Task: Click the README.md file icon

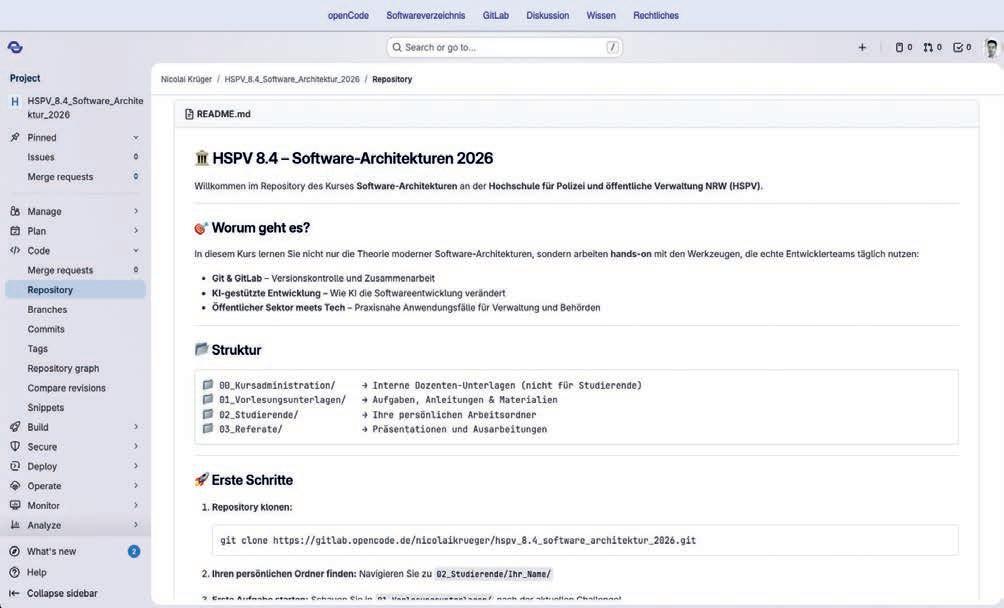Action: point(189,114)
